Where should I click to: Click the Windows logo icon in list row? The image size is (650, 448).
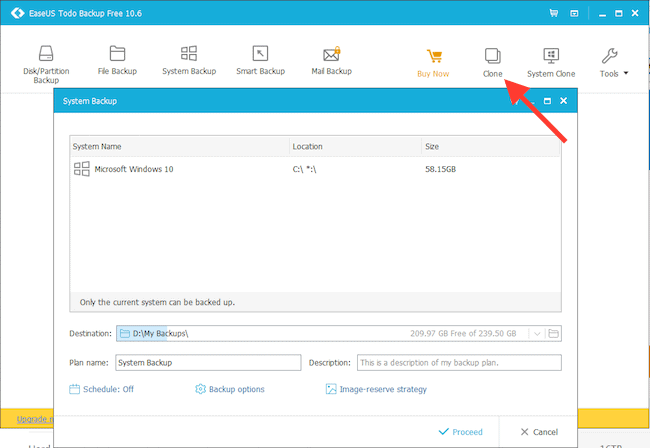pyautogui.click(x=82, y=169)
